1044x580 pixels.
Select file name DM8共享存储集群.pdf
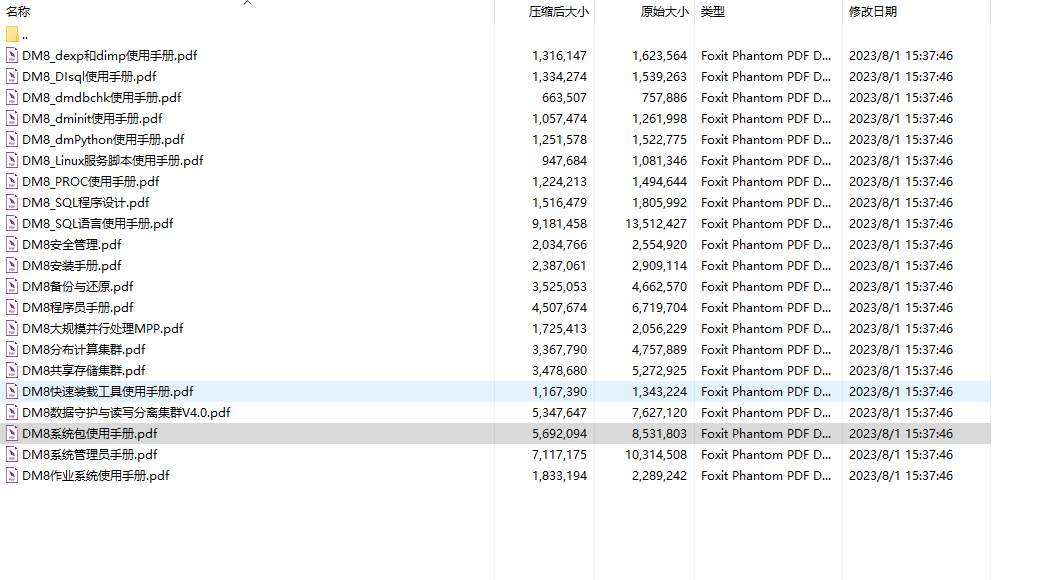84,370
